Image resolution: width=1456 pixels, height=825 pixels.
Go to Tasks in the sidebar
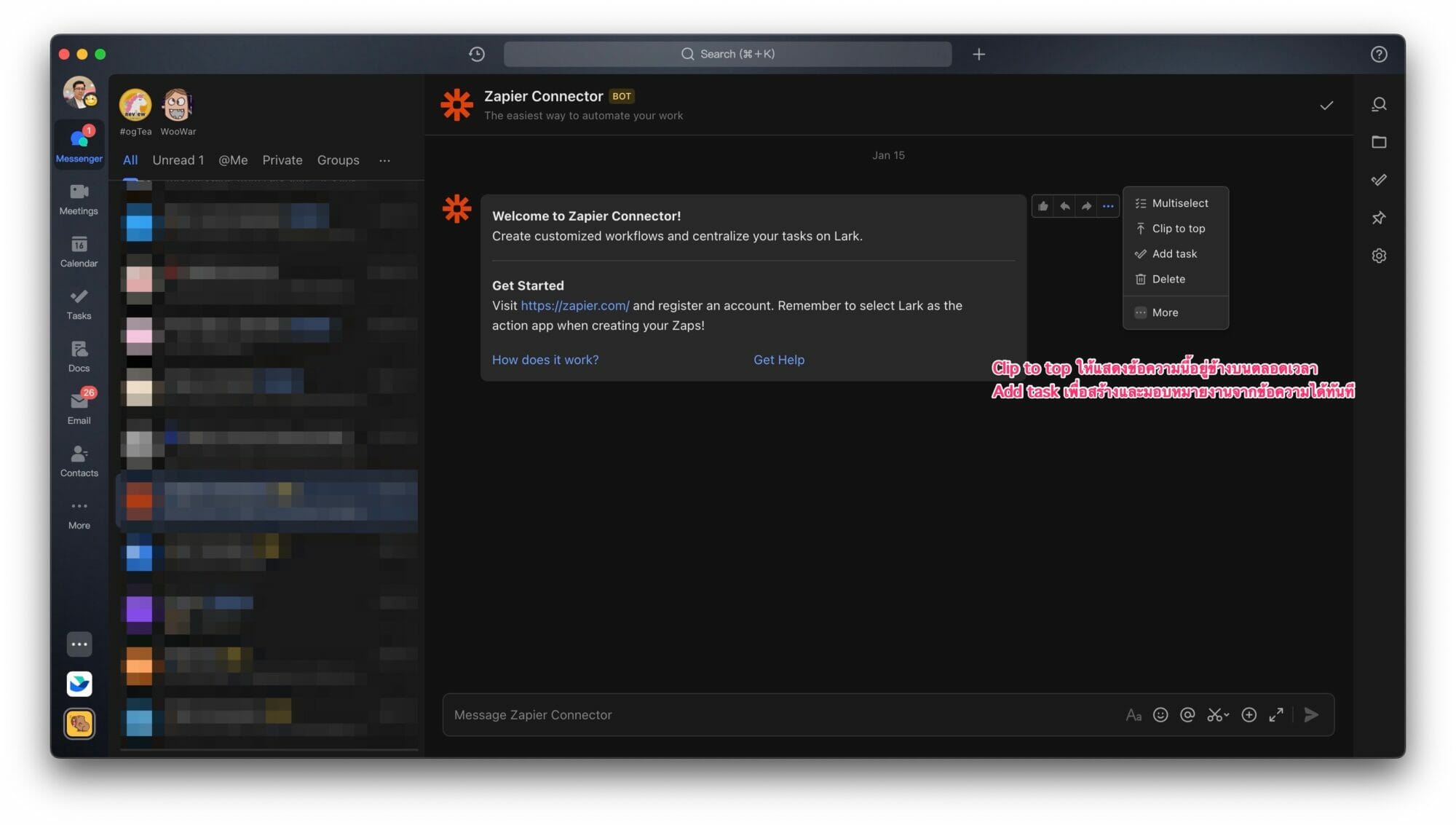coord(79,304)
